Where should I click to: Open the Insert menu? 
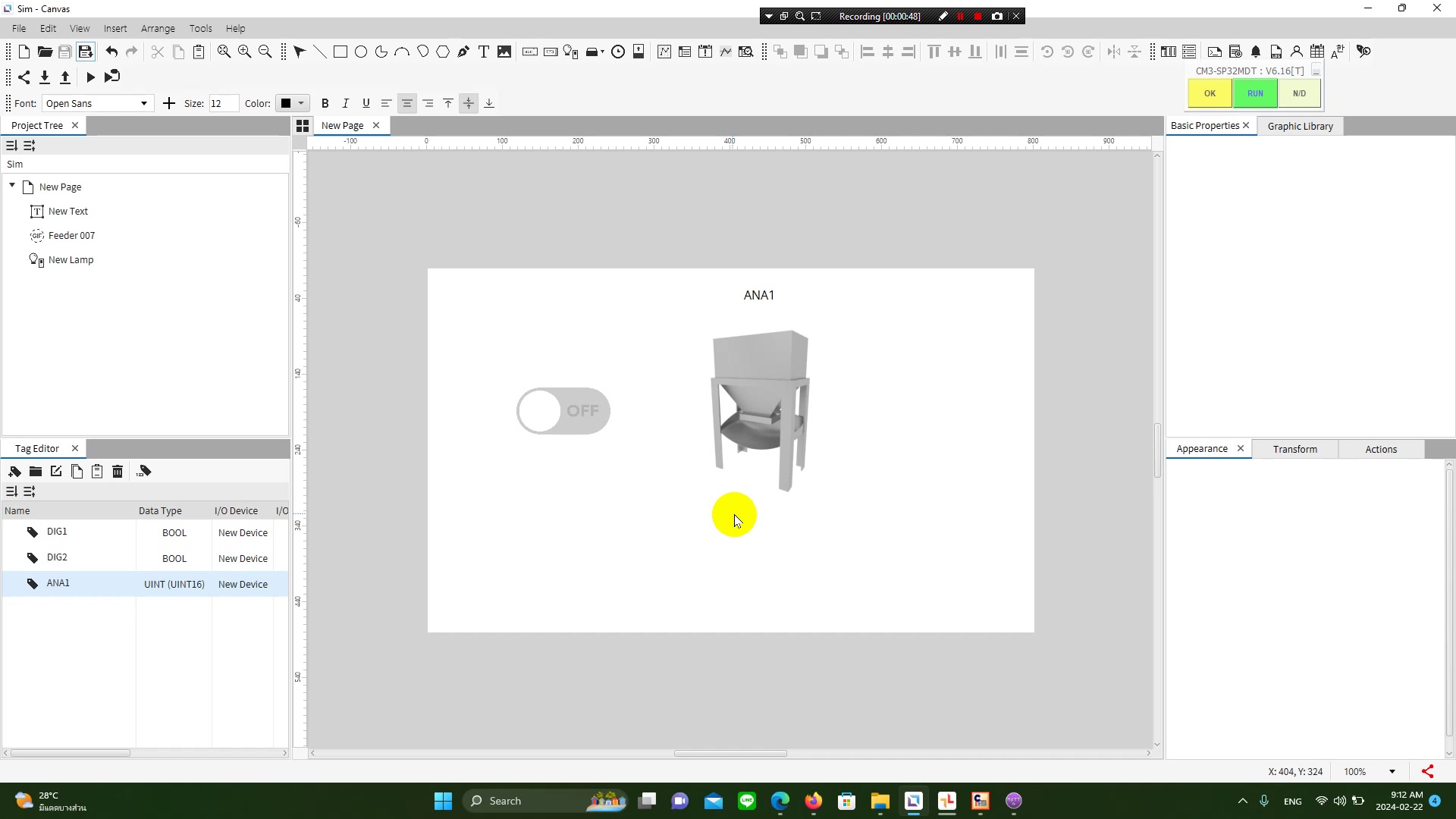pos(115,28)
